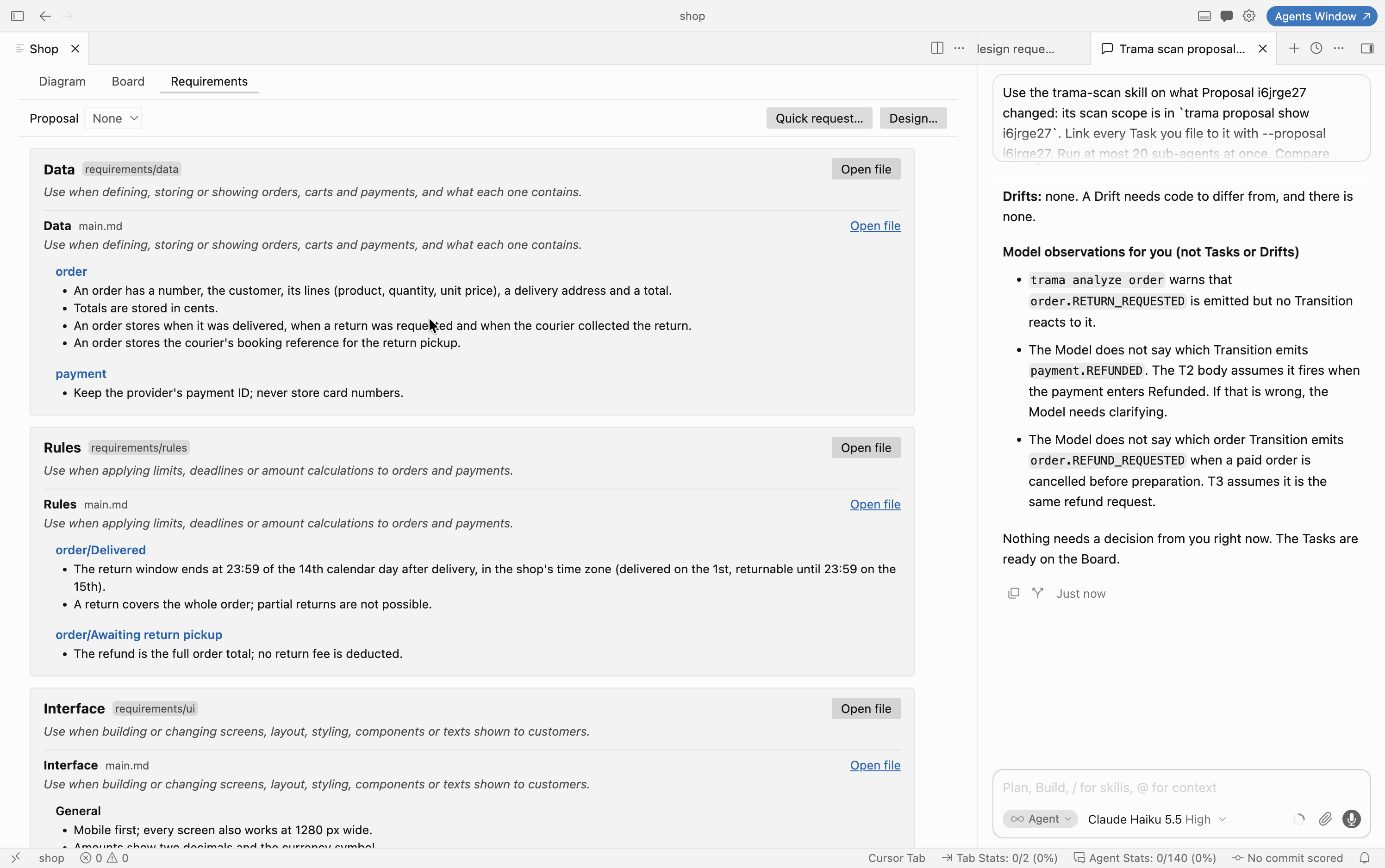Open file for requirements/data section

pos(866,169)
